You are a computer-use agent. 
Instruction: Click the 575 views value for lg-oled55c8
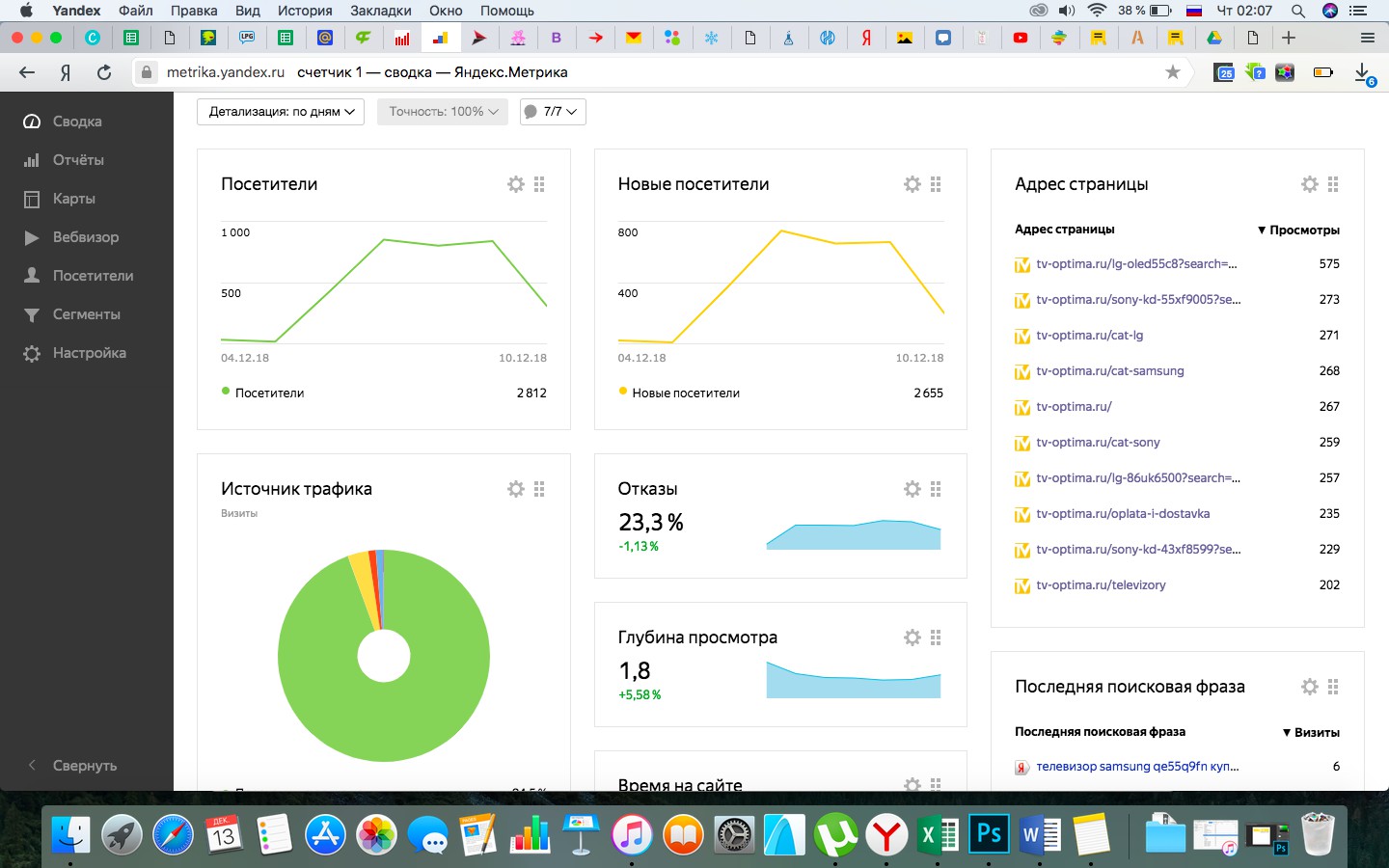[x=1329, y=263]
